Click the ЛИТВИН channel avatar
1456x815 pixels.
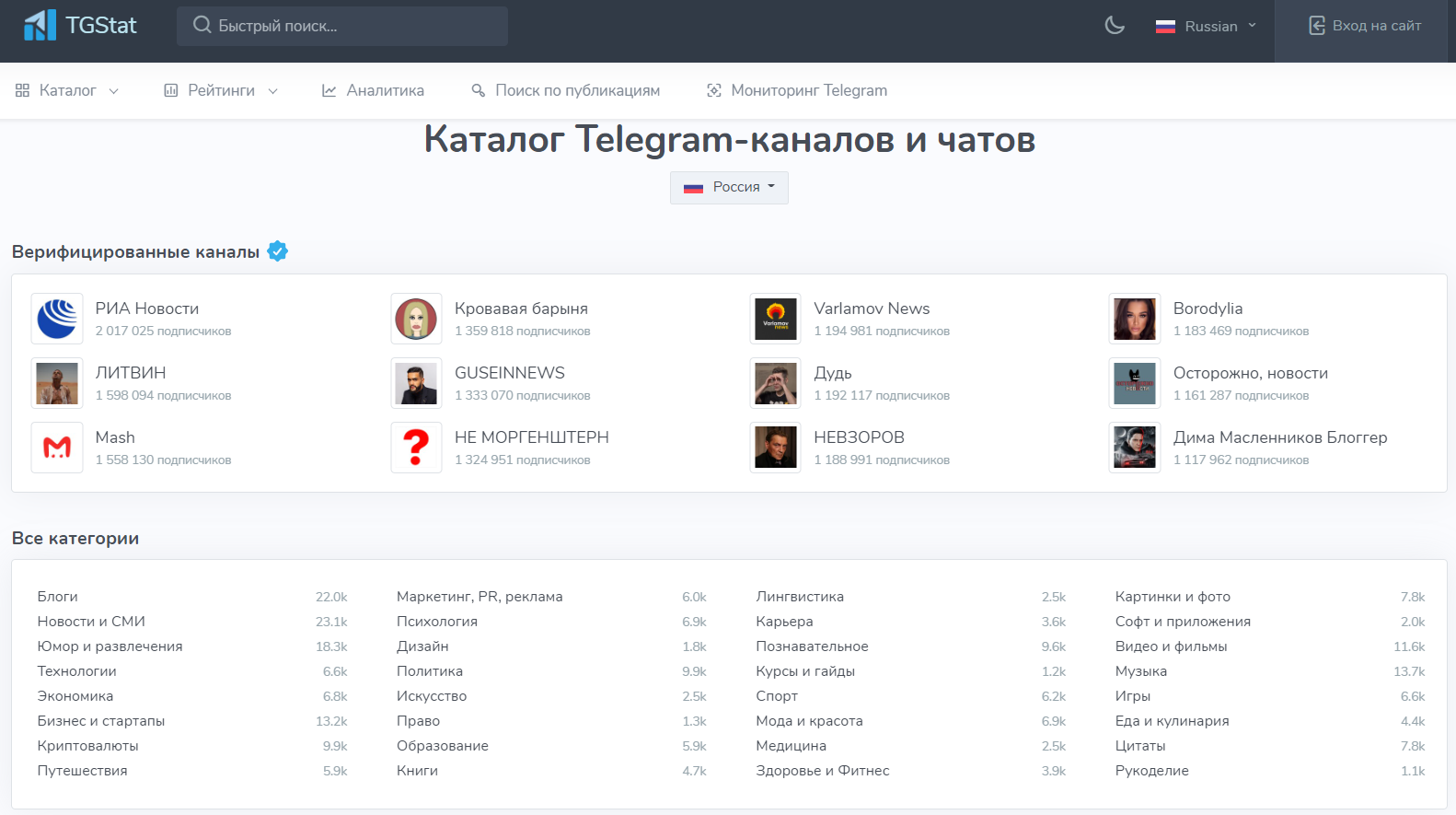pos(57,383)
